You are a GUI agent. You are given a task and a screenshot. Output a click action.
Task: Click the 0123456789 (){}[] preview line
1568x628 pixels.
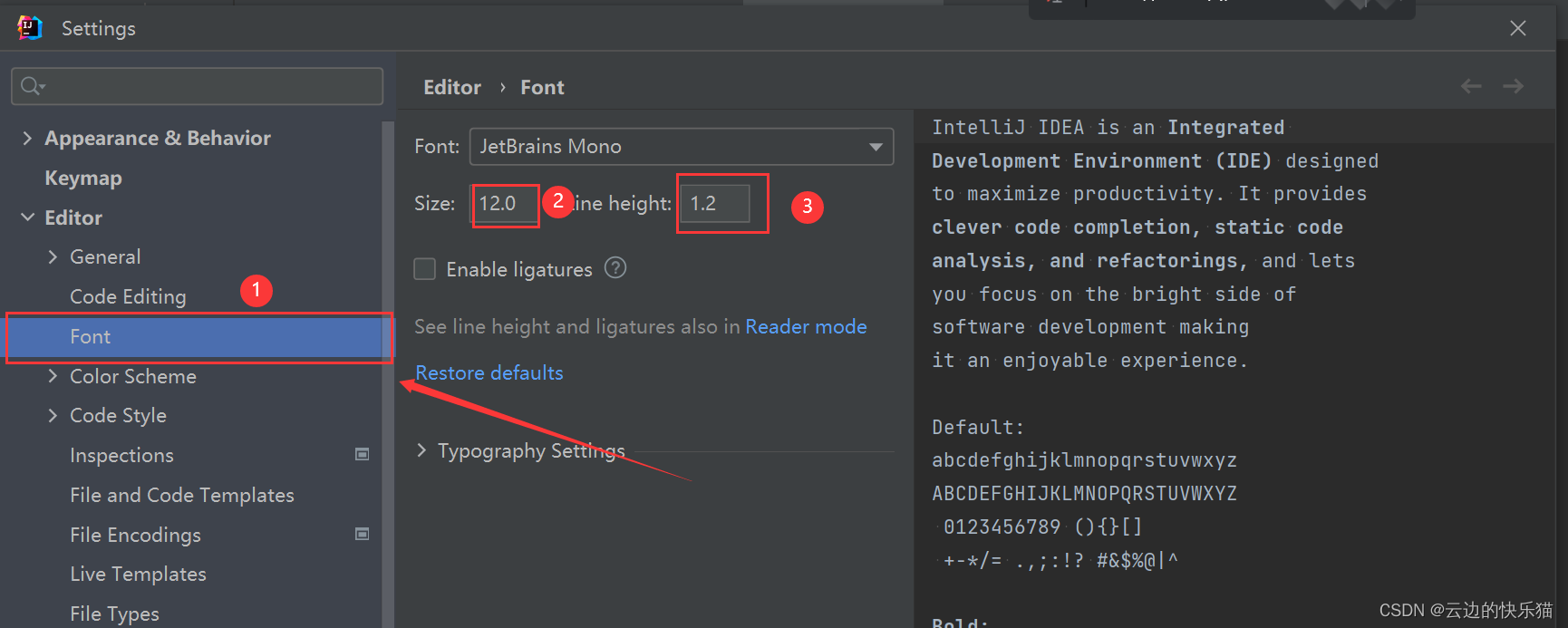pyautogui.click(x=1042, y=527)
